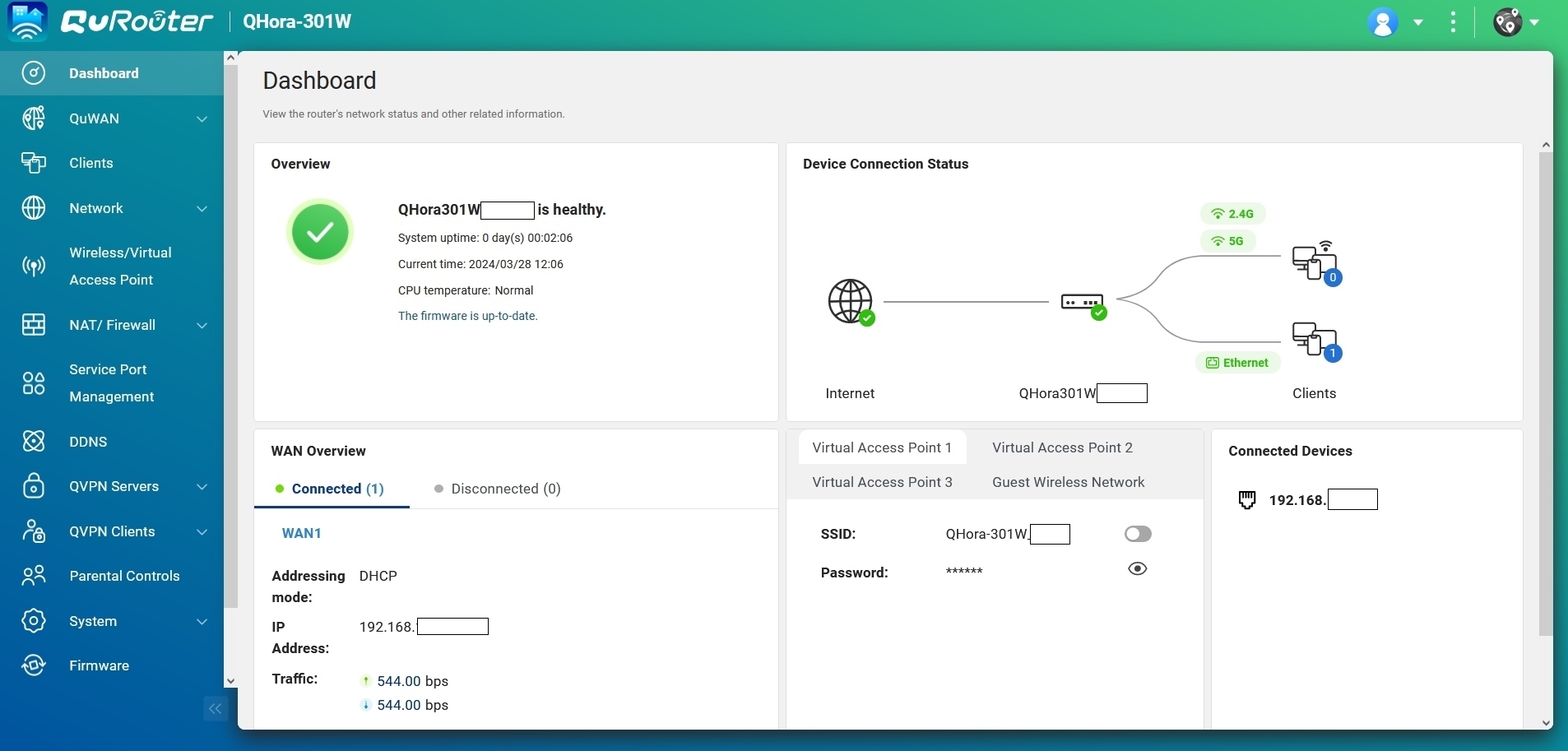
Task: Click the System uptime text
Action: [485, 238]
